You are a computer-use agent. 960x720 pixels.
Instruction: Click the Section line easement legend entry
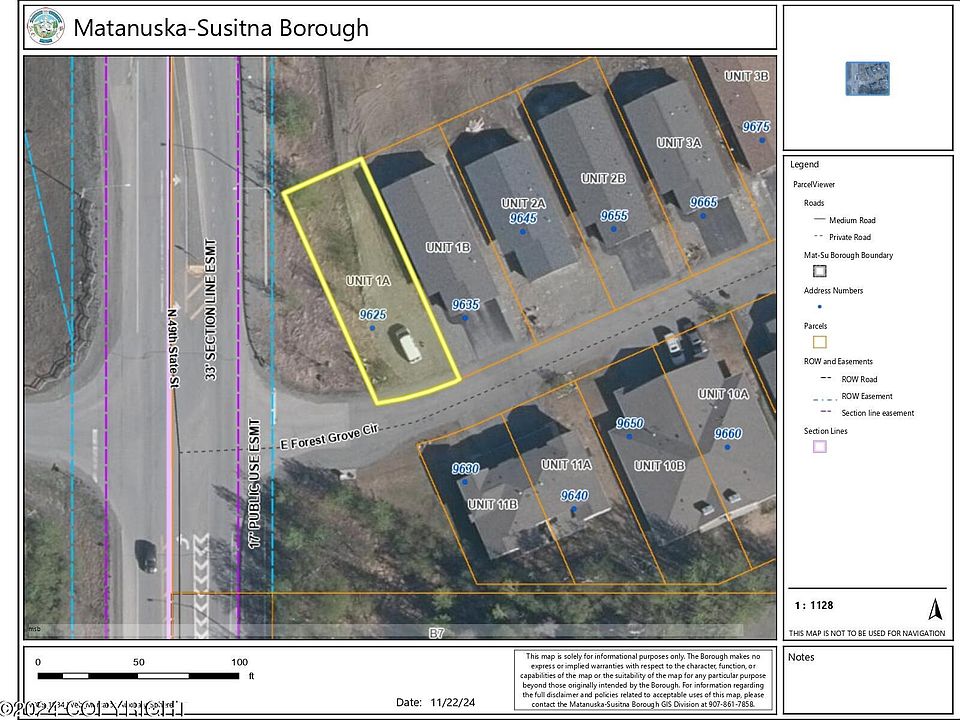click(878, 414)
